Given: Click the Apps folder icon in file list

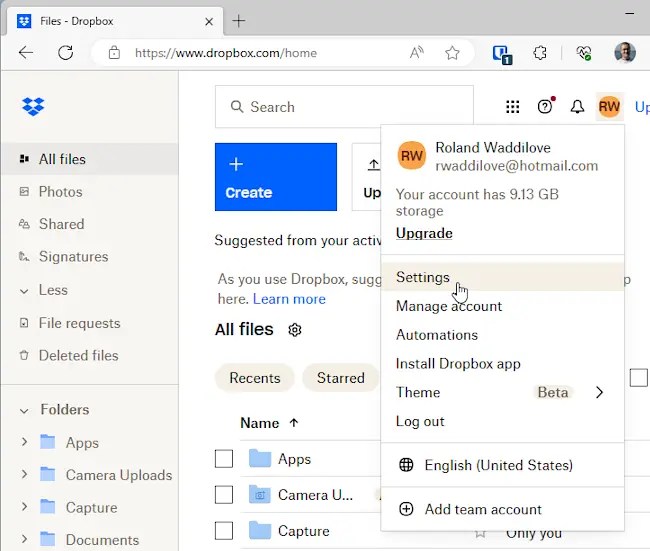Looking at the screenshot, I should [260, 459].
